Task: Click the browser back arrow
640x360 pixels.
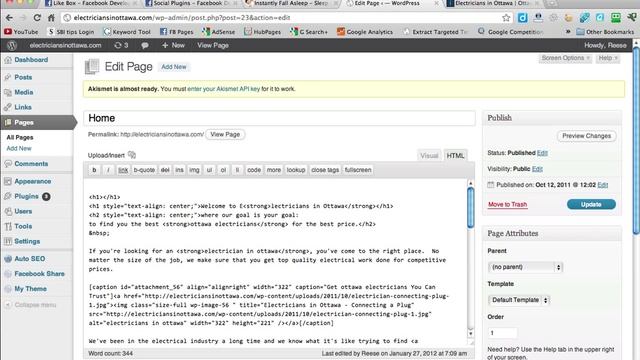Action: pyautogui.click(x=9, y=18)
